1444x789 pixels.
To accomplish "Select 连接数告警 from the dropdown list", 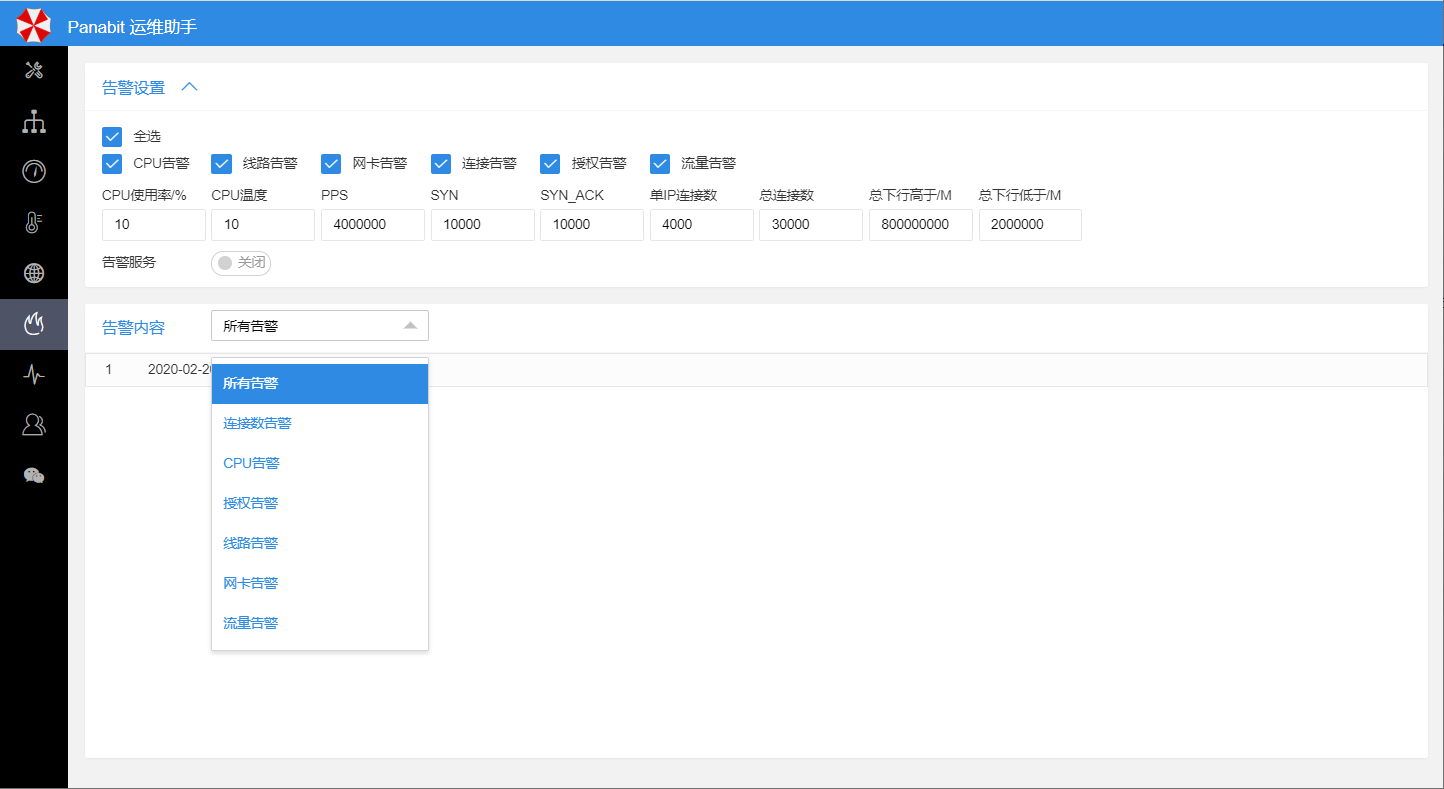I will (x=258, y=424).
